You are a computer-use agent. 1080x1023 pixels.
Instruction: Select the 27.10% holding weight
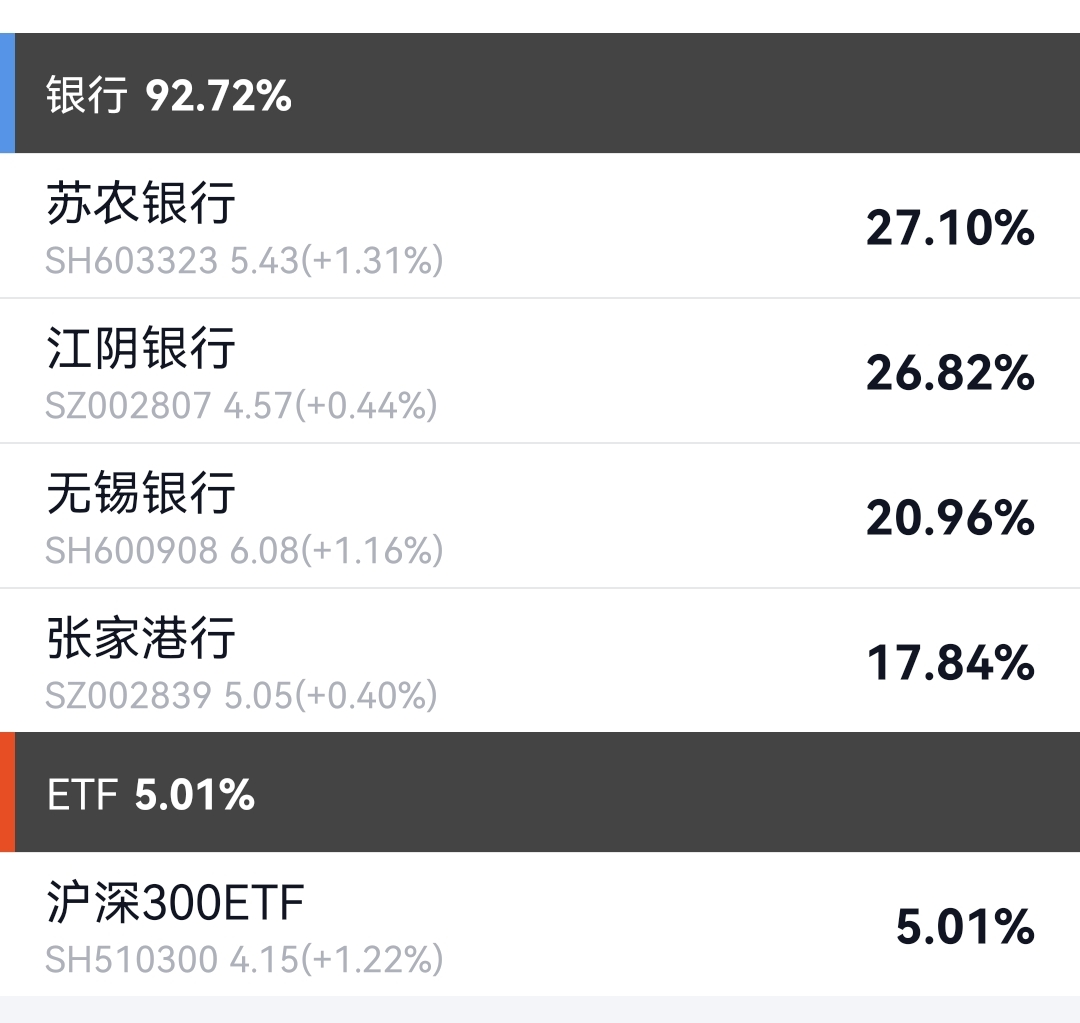point(949,228)
